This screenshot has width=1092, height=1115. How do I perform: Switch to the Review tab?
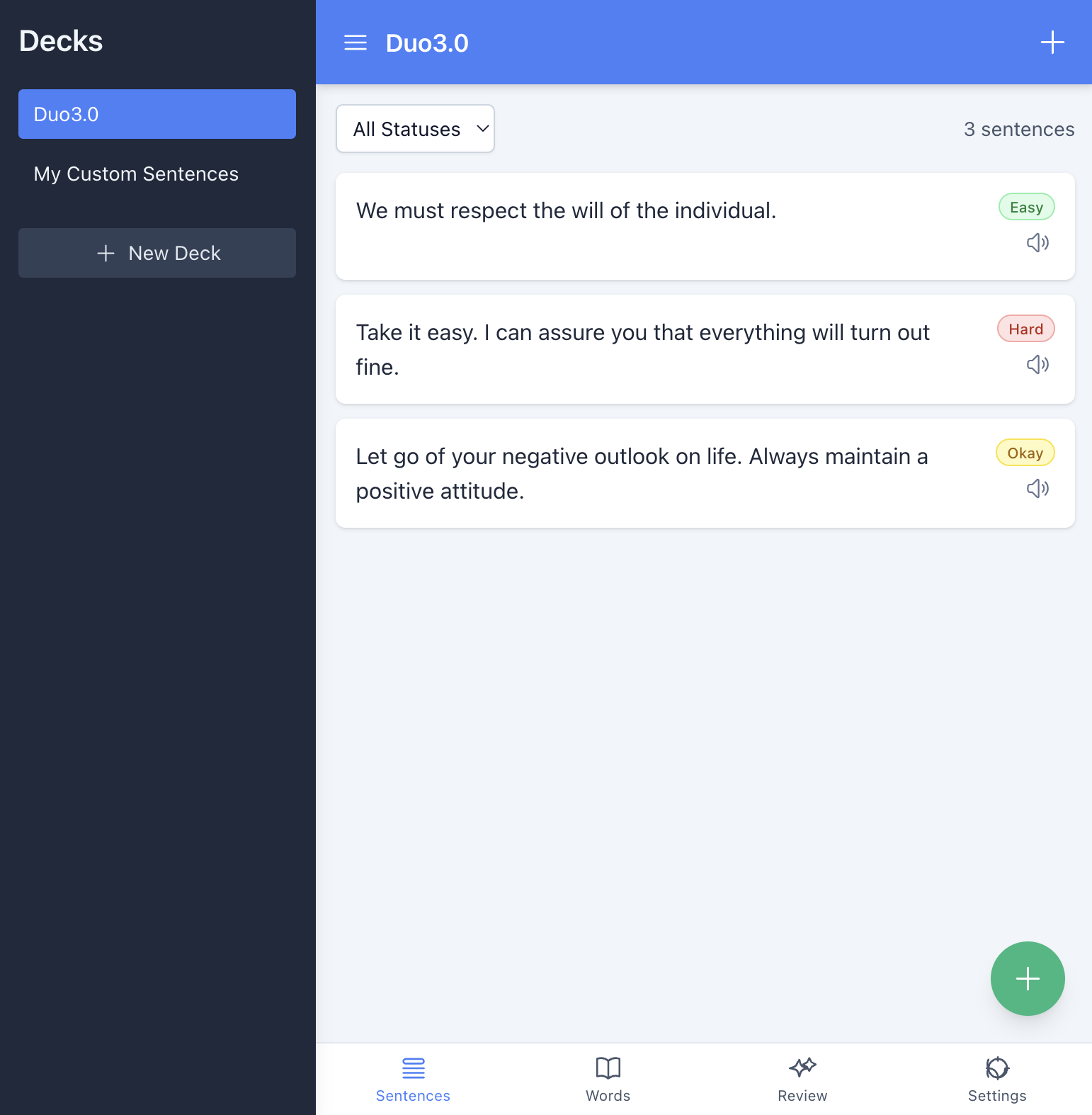(802, 1079)
